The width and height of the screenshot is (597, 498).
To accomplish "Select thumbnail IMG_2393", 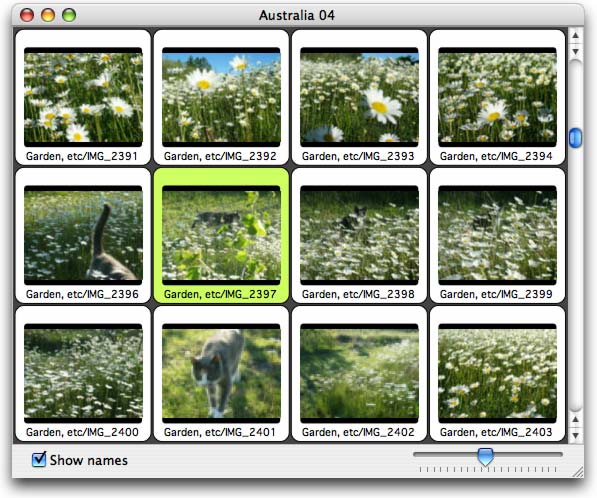I will coord(359,97).
